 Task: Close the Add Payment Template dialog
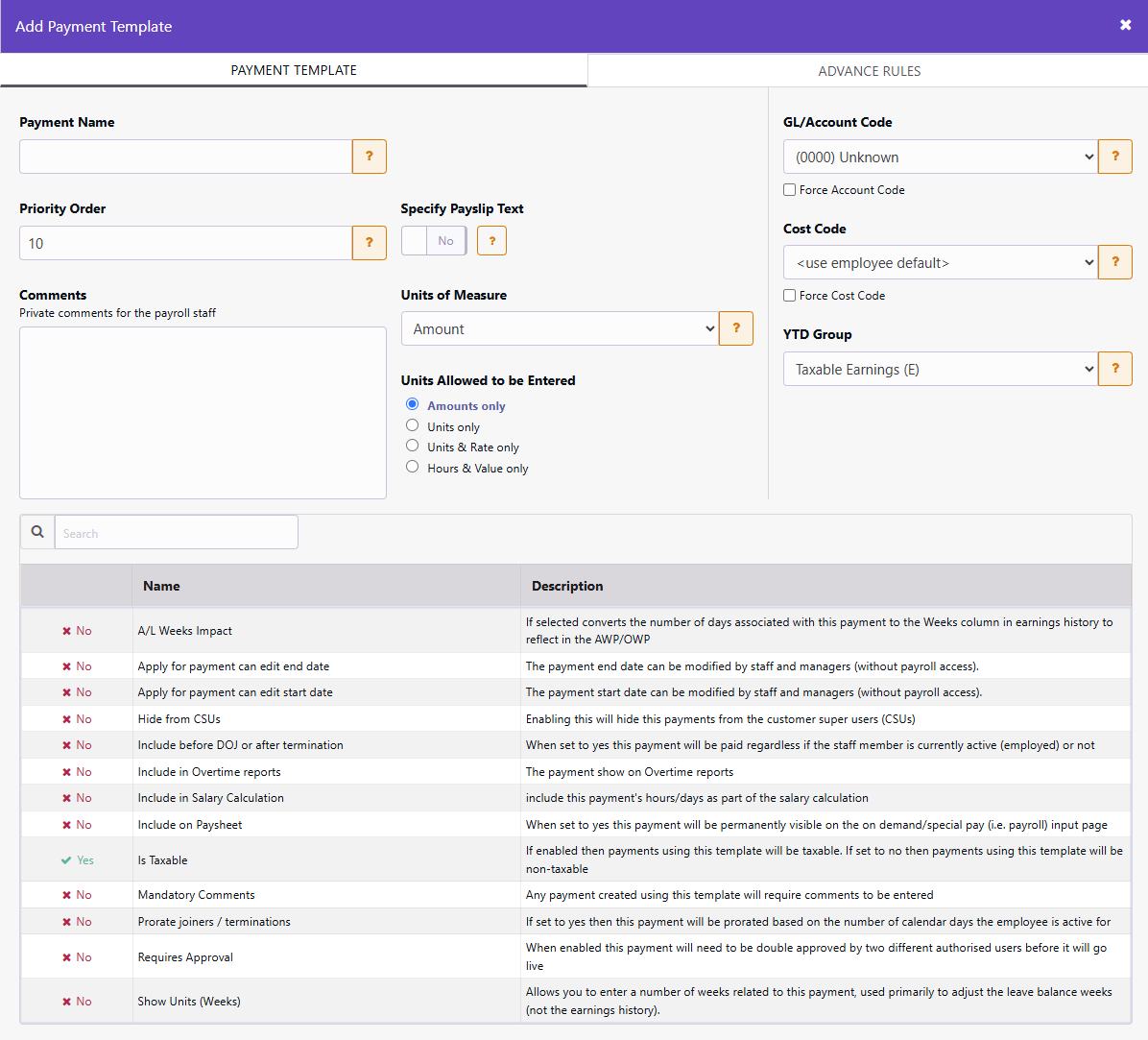point(1125,26)
